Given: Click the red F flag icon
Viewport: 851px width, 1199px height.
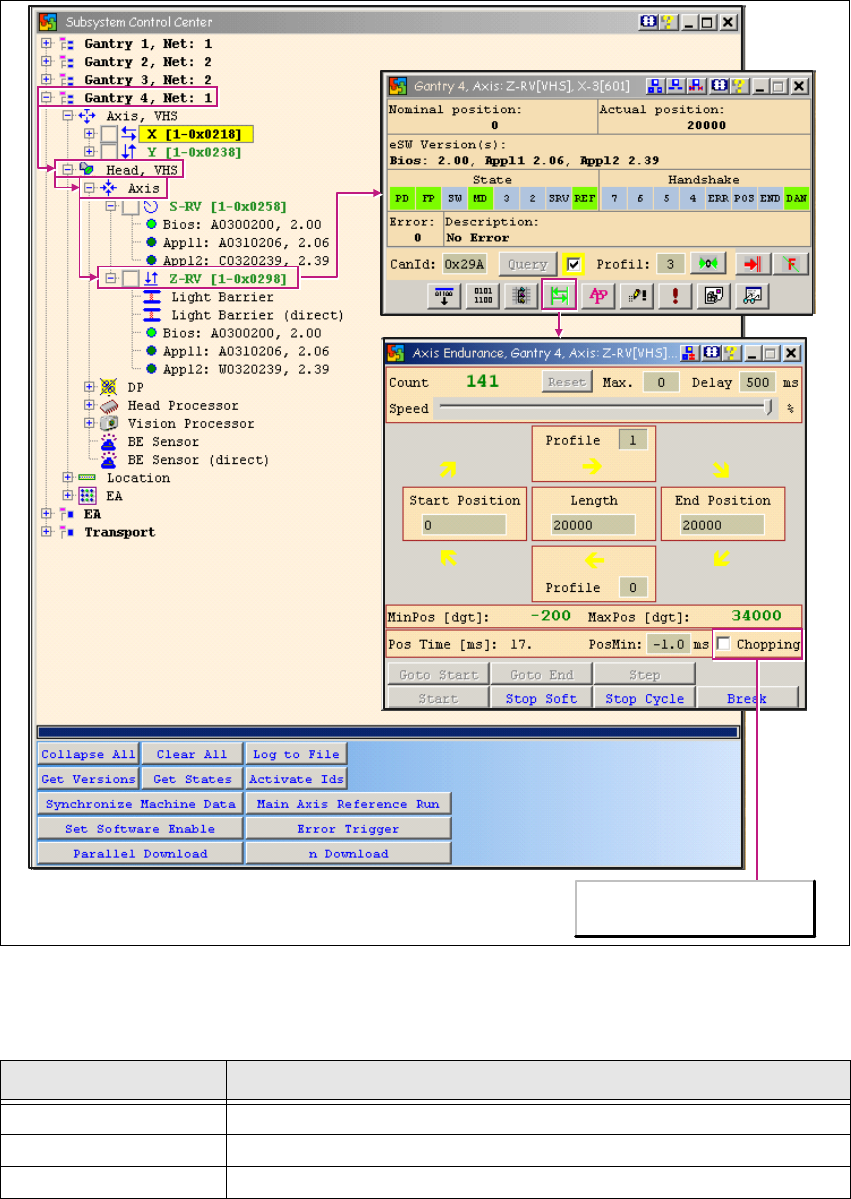Looking at the screenshot, I should [790, 264].
